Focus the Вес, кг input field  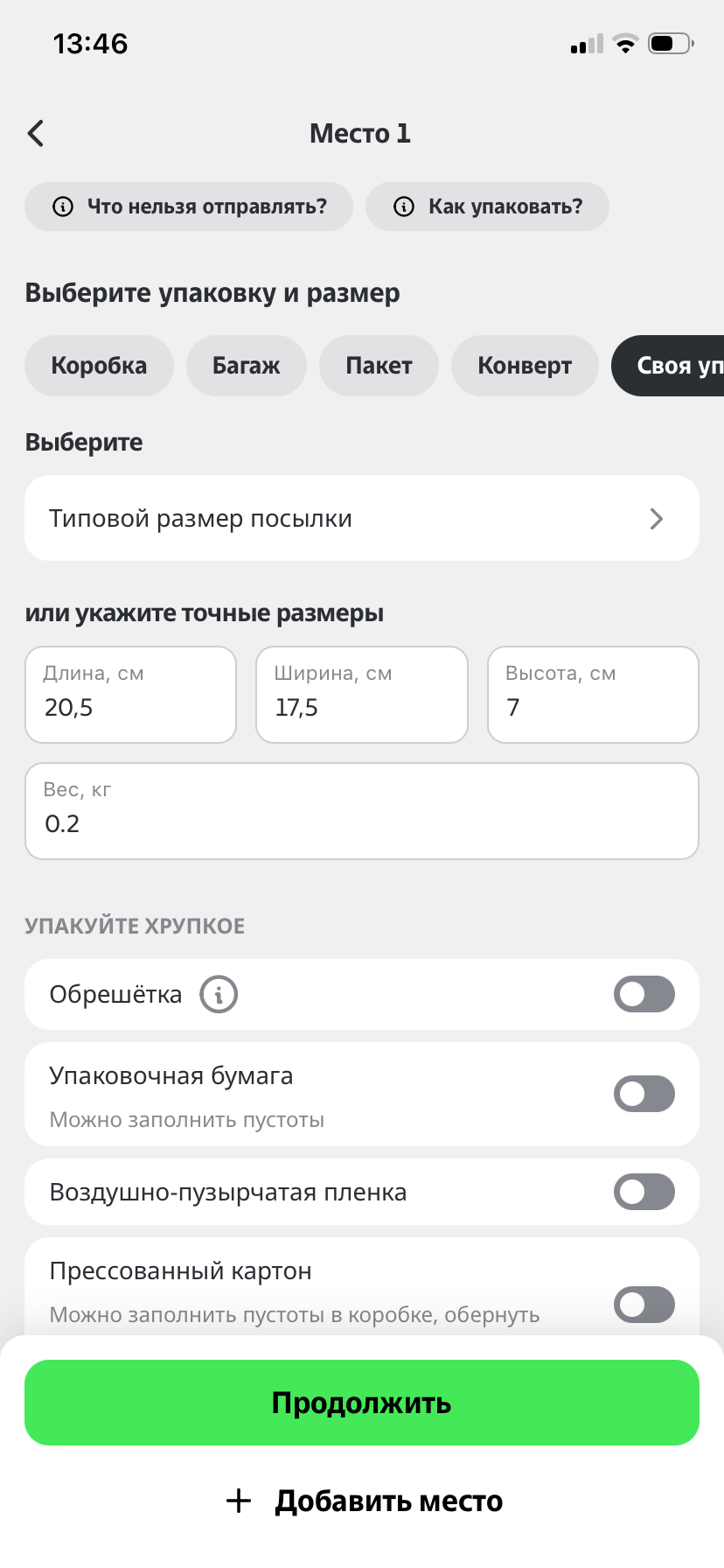362,811
